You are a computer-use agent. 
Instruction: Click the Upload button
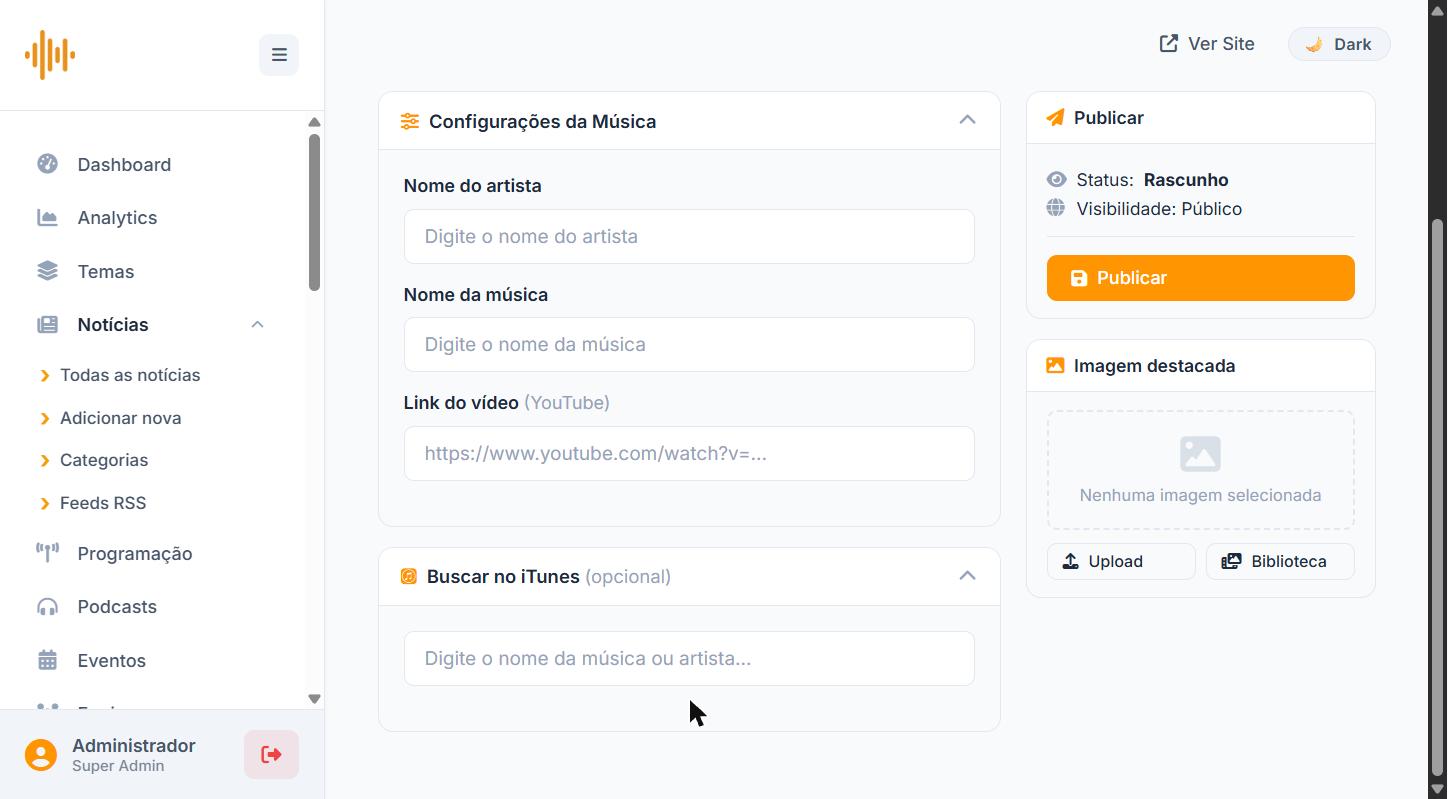click(x=1121, y=561)
